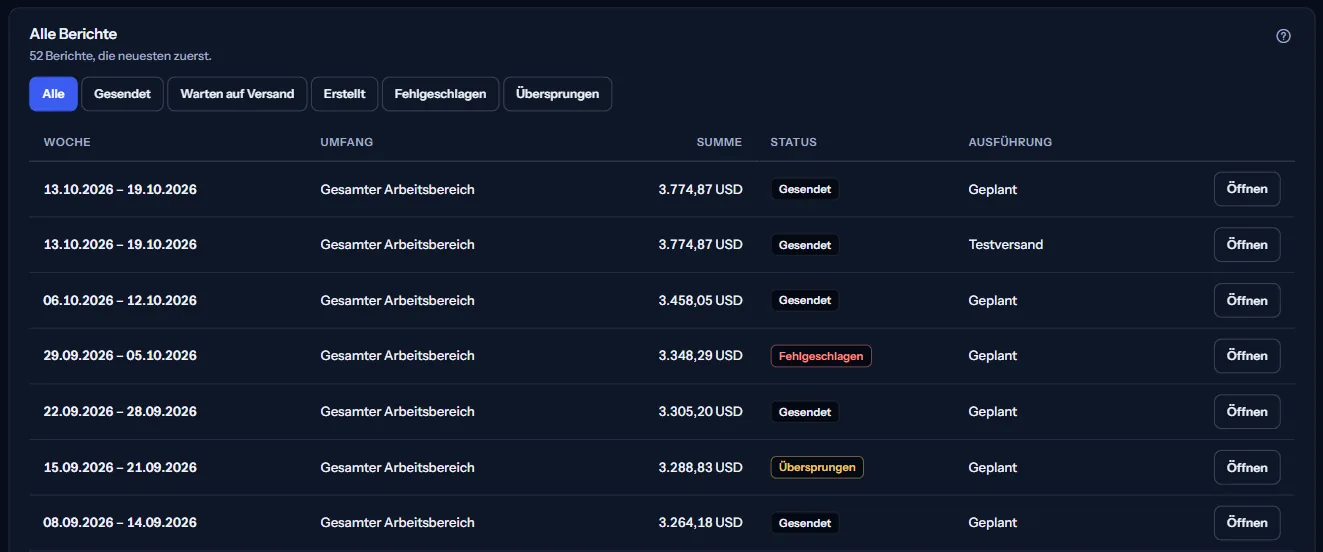Click the Alle Berichte heading
The width and height of the screenshot is (1323, 552).
(x=73, y=34)
